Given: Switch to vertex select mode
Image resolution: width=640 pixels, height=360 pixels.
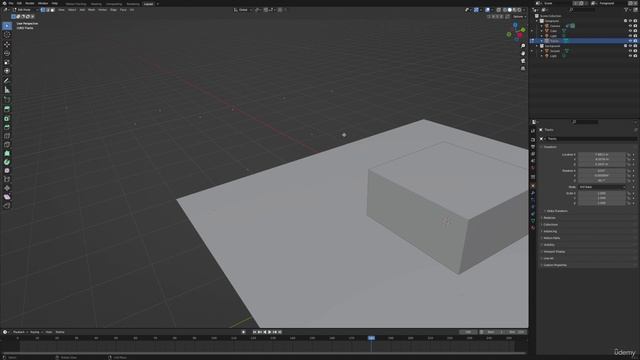Looking at the screenshot, I should pyautogui.click(x=42, y=10).
